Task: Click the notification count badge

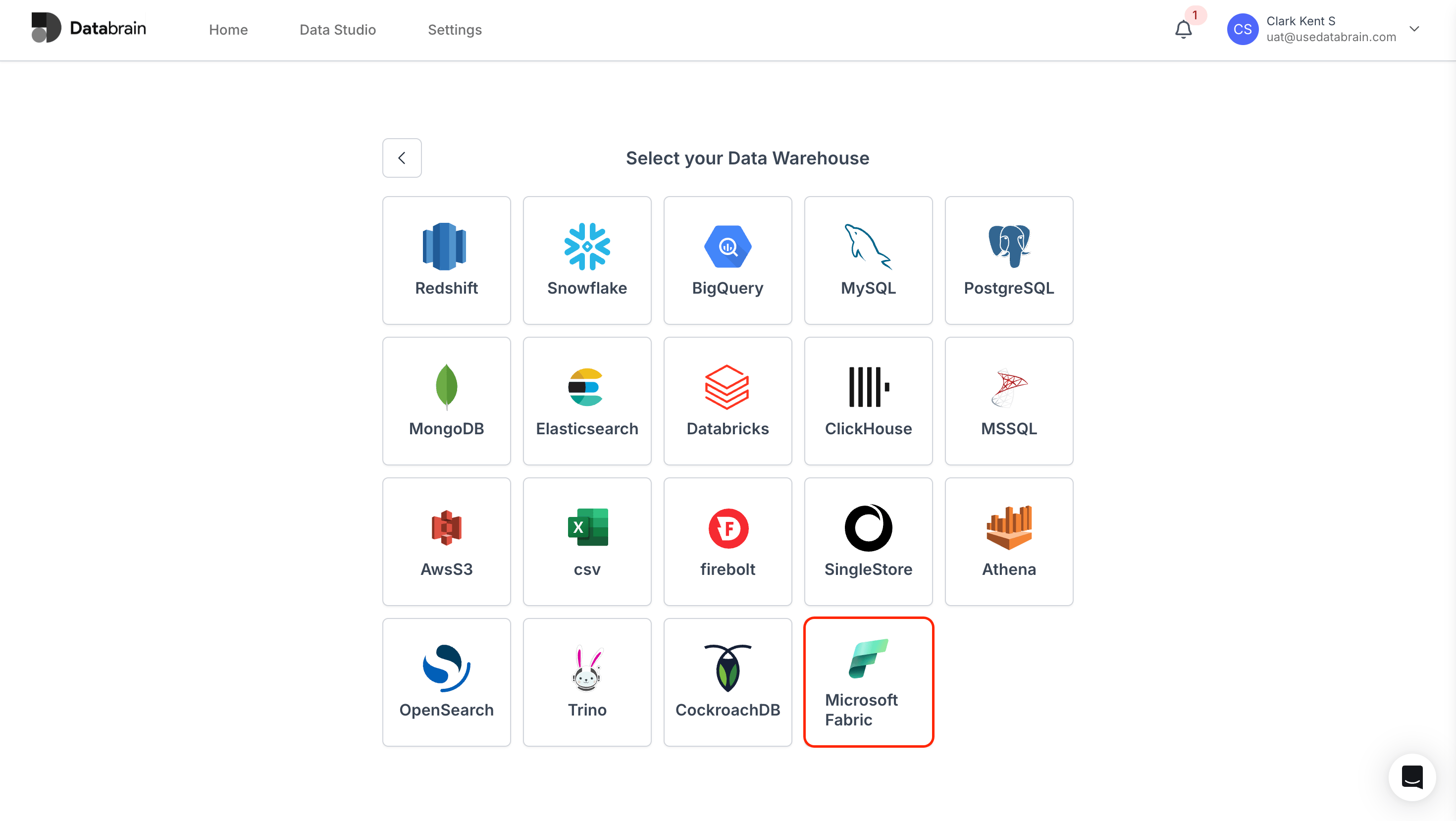Action: click(x=1195, y=15)
